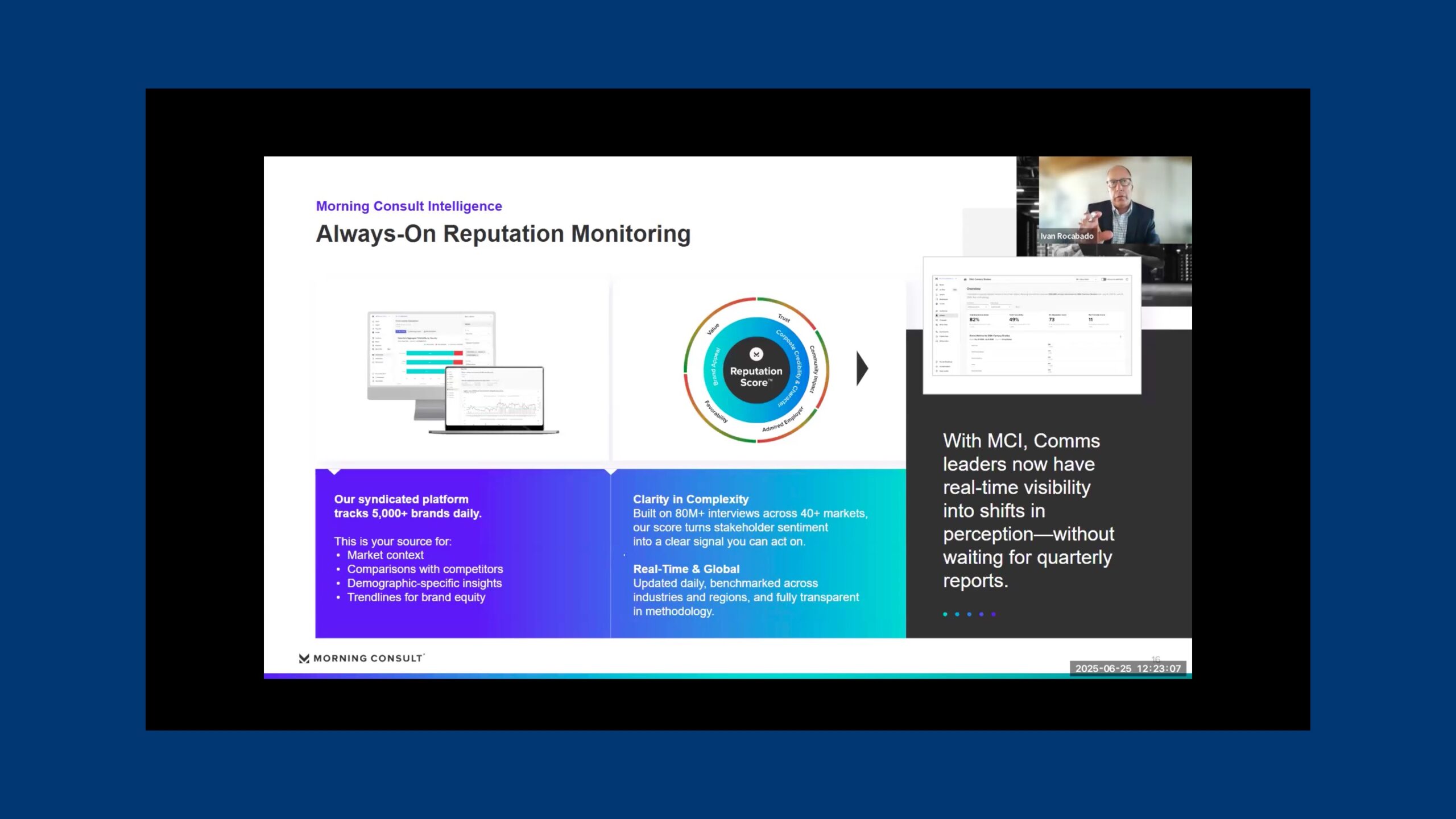This screenshot has width=1456, height=819.
Task: Click the 'Clarity in Complexity' heading
Action: point(690,499)
